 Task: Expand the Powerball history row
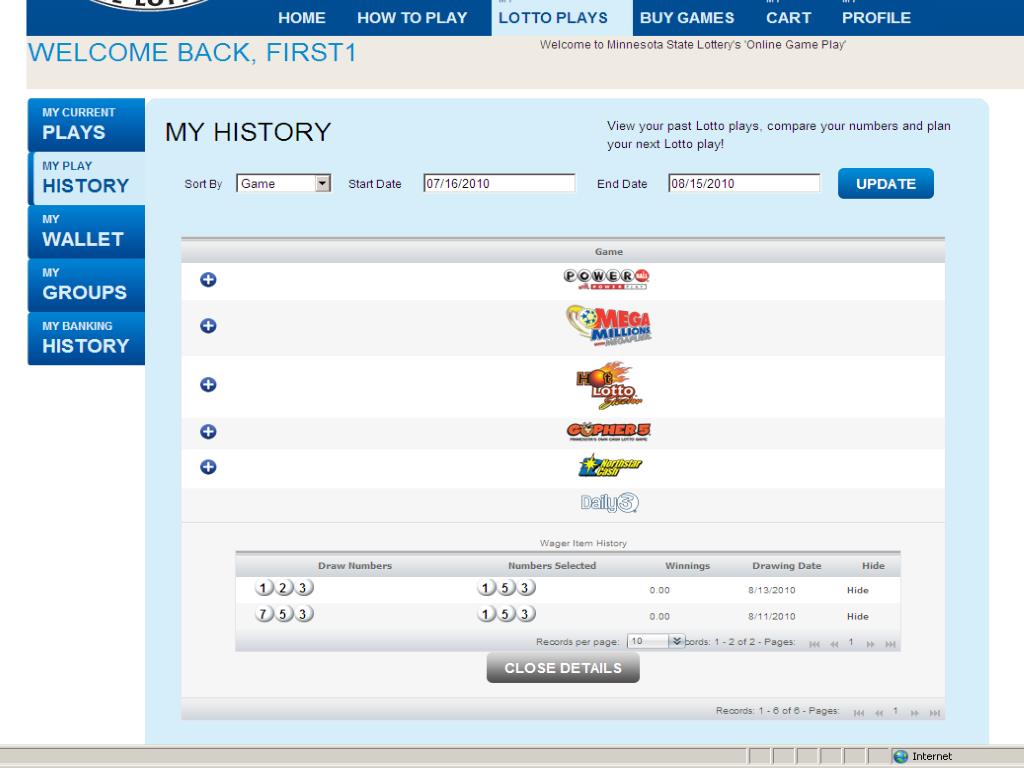208,280
